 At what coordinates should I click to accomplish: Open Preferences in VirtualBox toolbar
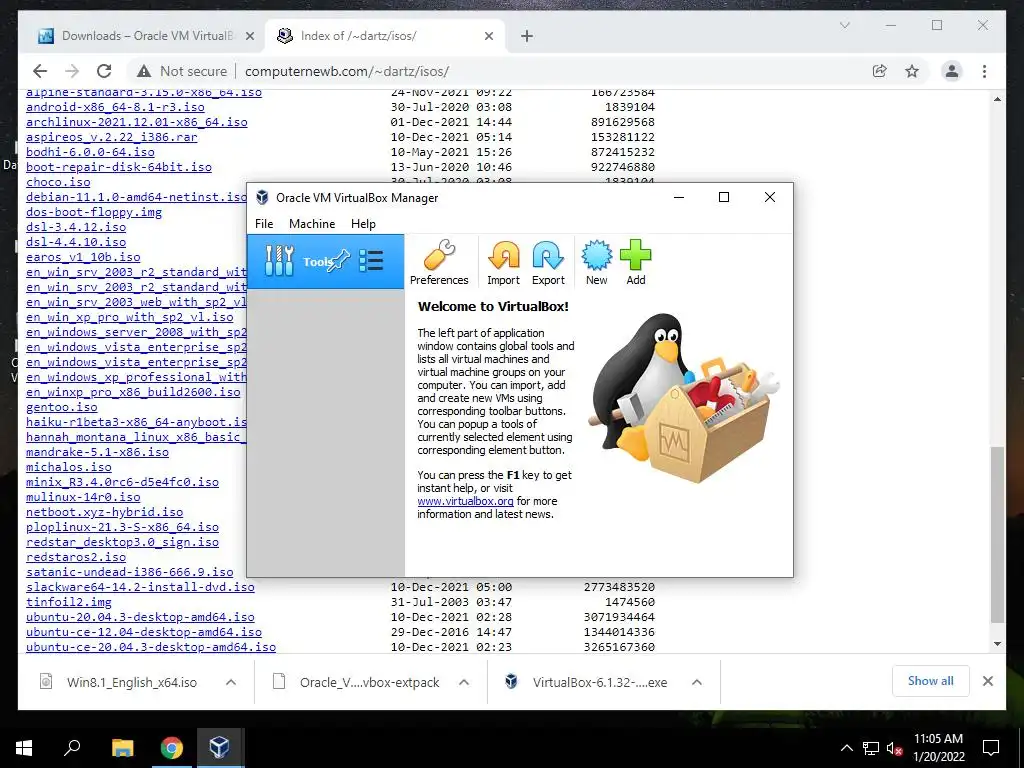tap(439, 263)
